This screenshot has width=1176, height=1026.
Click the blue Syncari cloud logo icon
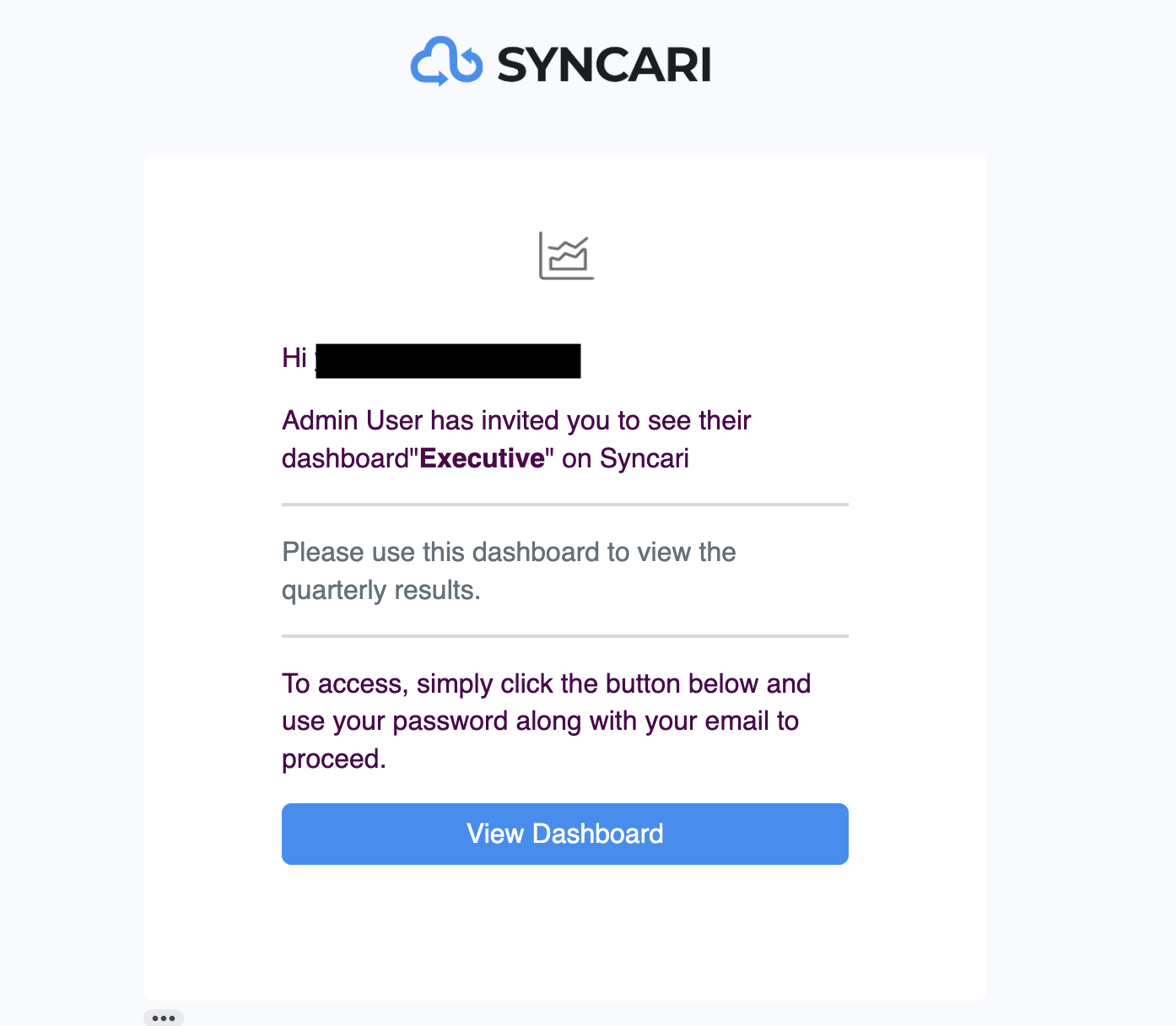(x=446, y=62)
